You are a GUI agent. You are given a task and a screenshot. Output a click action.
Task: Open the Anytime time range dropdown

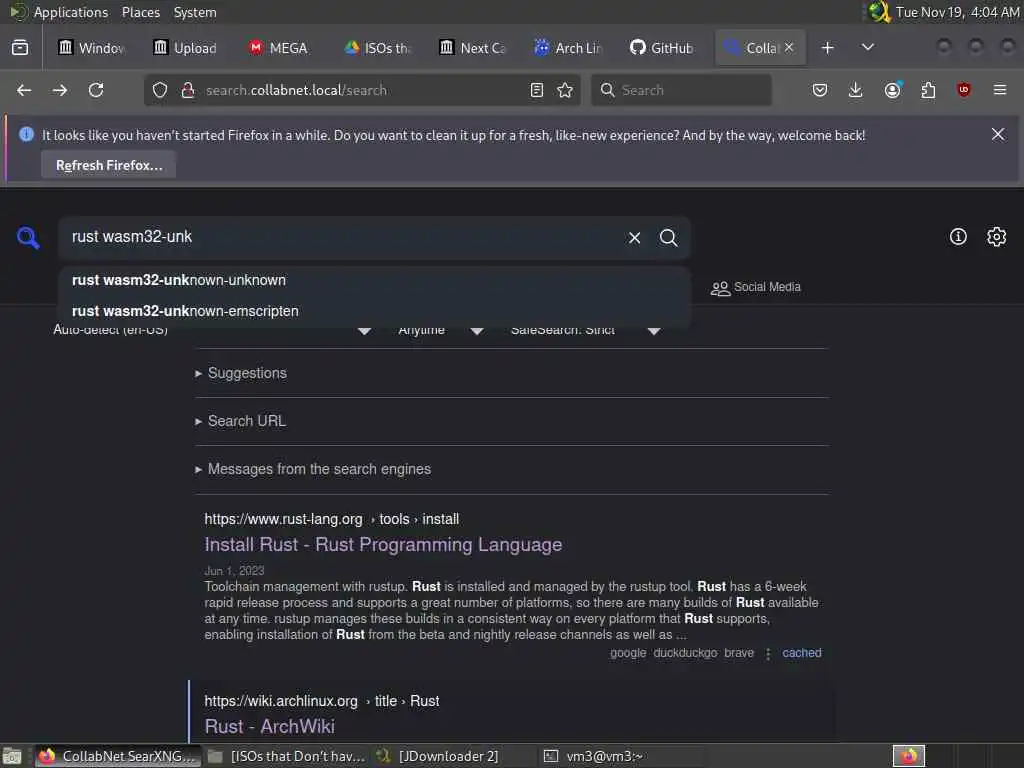(441, 330)
